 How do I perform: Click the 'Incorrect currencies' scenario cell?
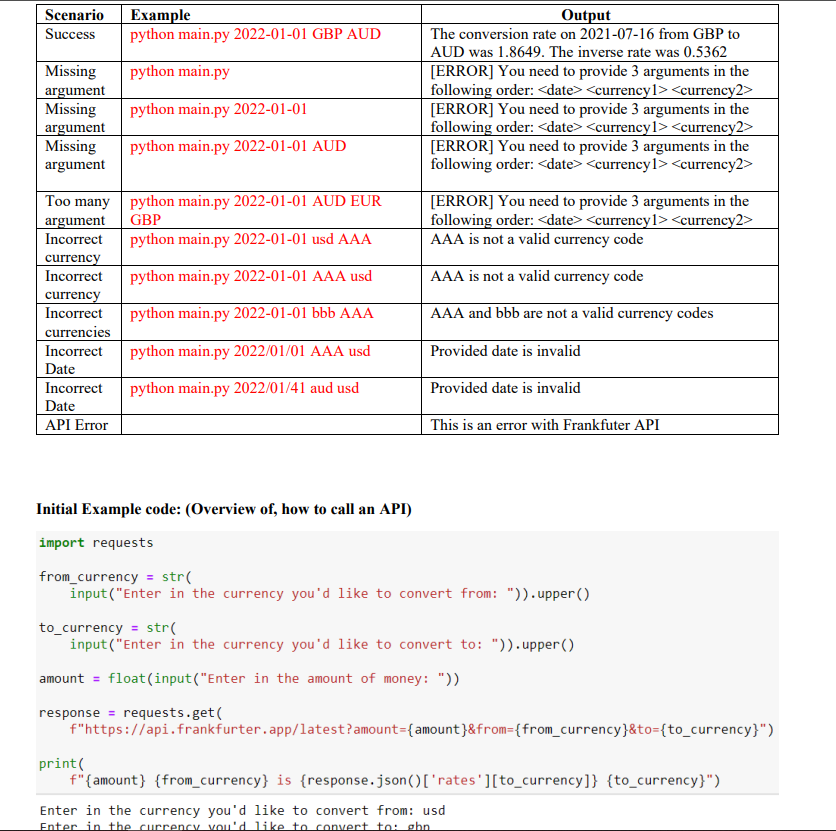point(77,322)
